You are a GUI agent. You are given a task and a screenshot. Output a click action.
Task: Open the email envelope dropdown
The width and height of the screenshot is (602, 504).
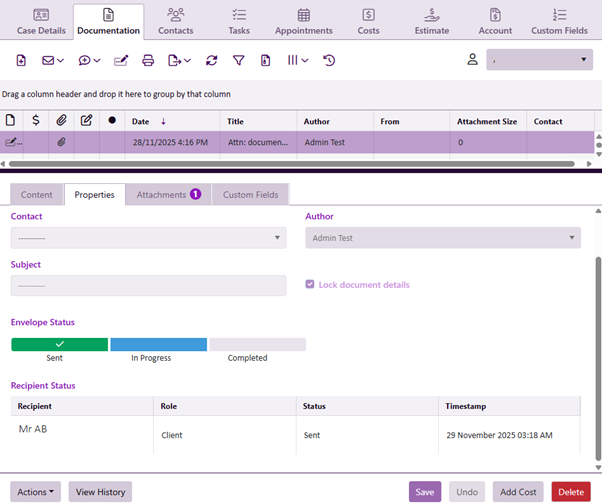tap(52, 61)
